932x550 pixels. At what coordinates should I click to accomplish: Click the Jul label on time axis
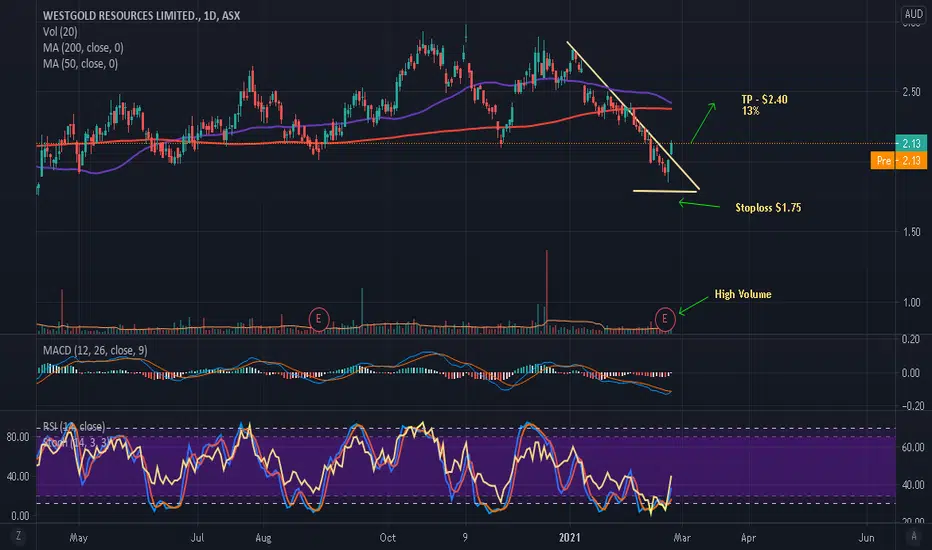click(197, 538)
